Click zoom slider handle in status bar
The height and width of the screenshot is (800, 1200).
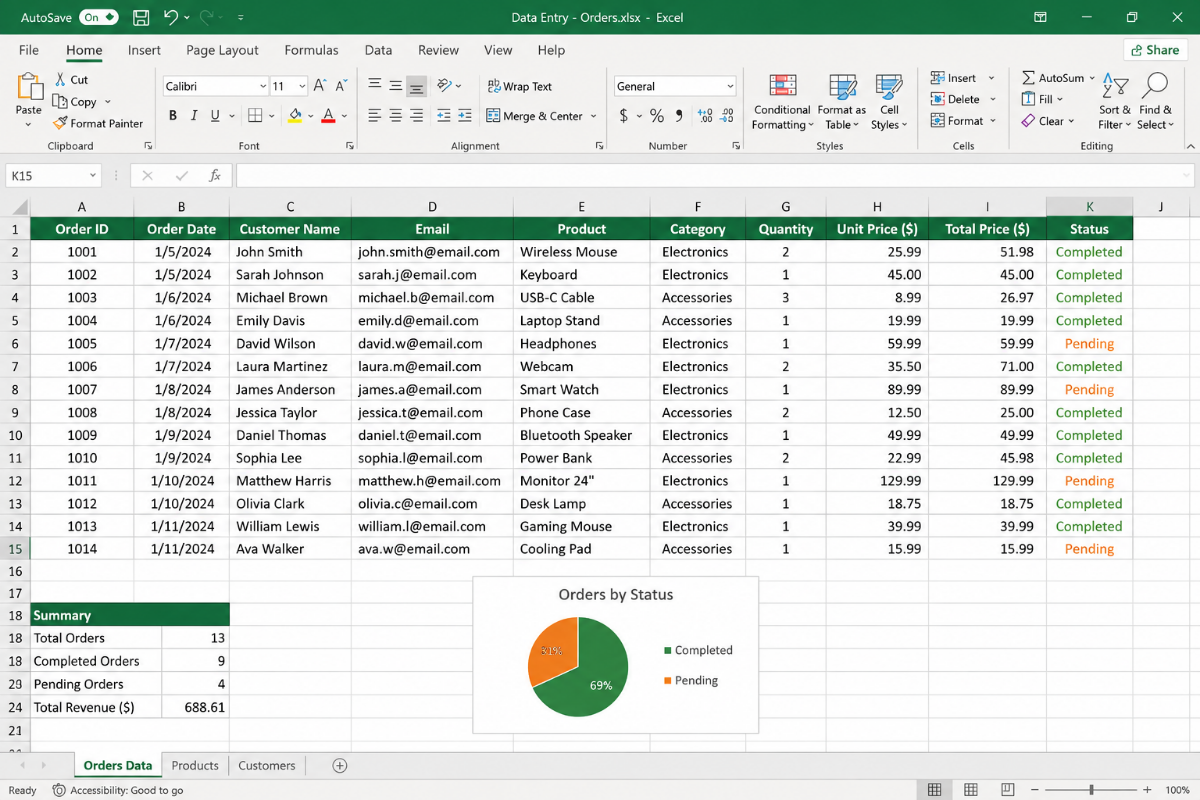tap(1091, 790)
